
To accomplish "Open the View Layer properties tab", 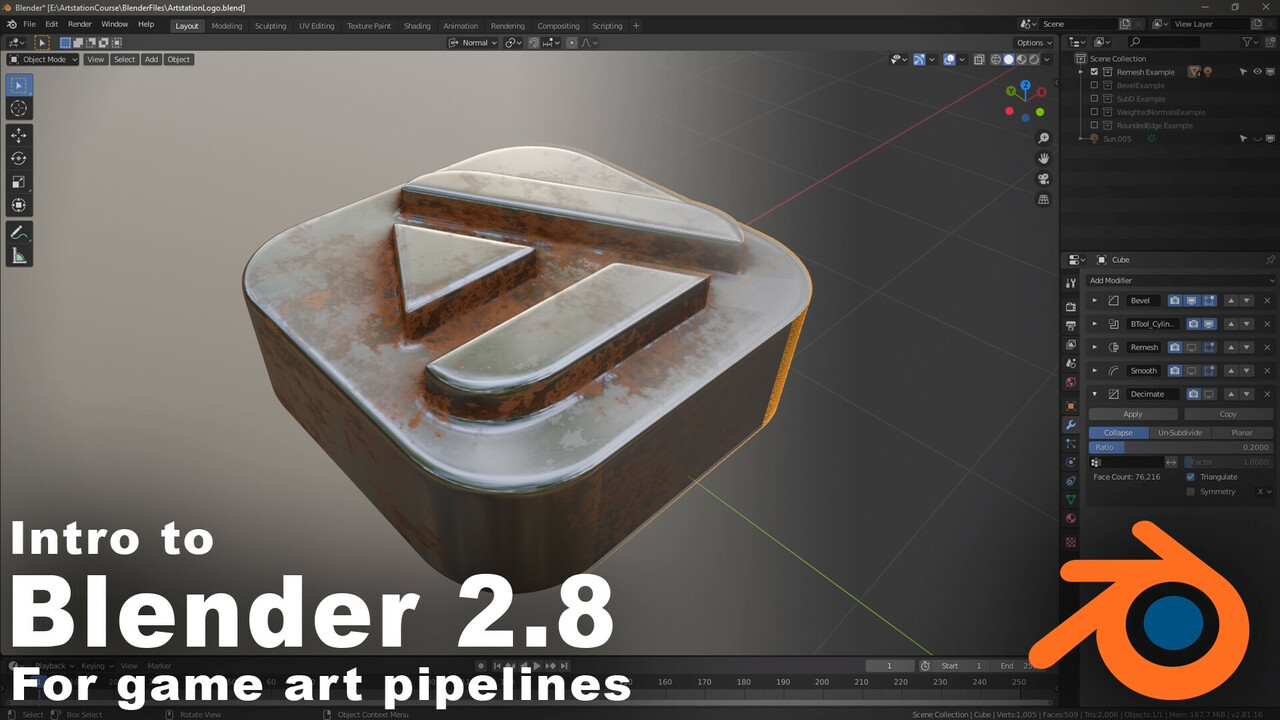I will click(x=1071, y=344).
